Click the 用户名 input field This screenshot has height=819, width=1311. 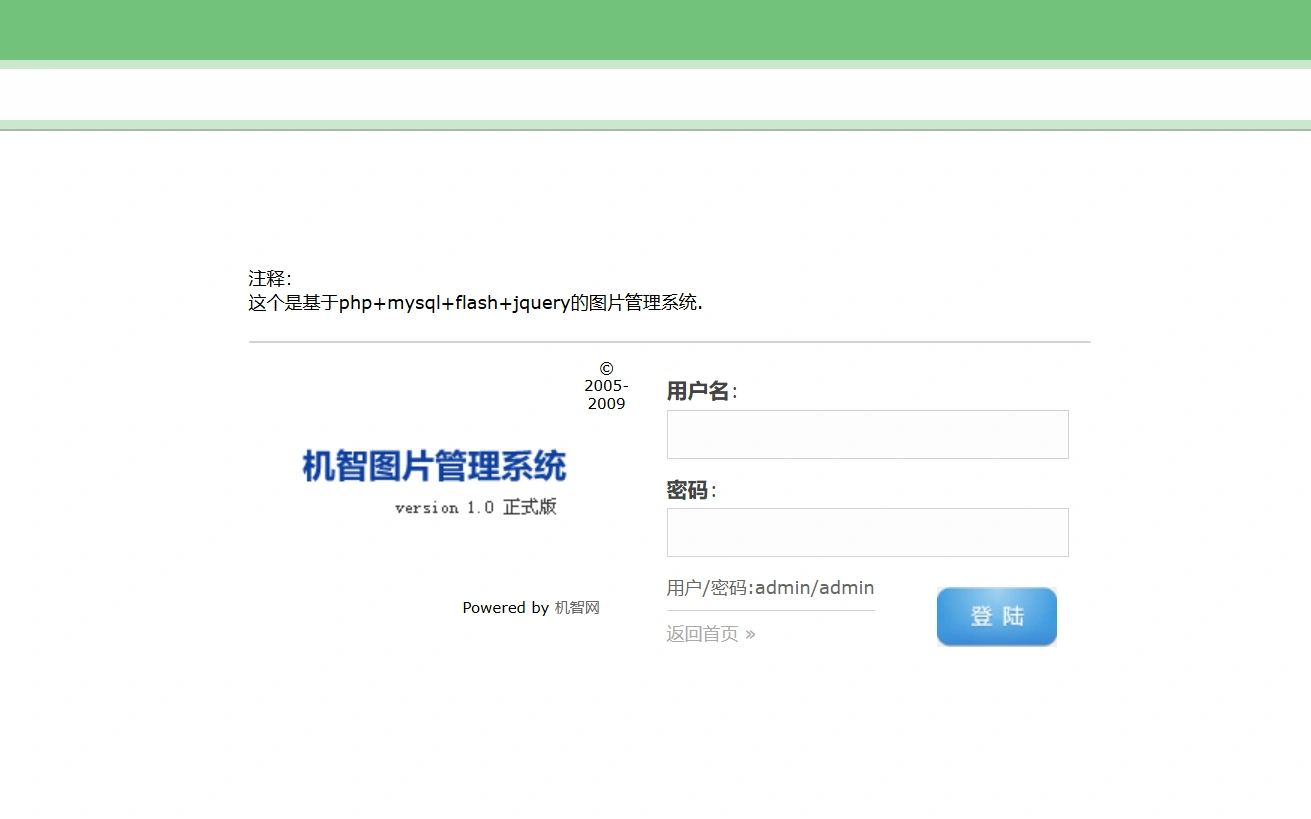(867, 434)
